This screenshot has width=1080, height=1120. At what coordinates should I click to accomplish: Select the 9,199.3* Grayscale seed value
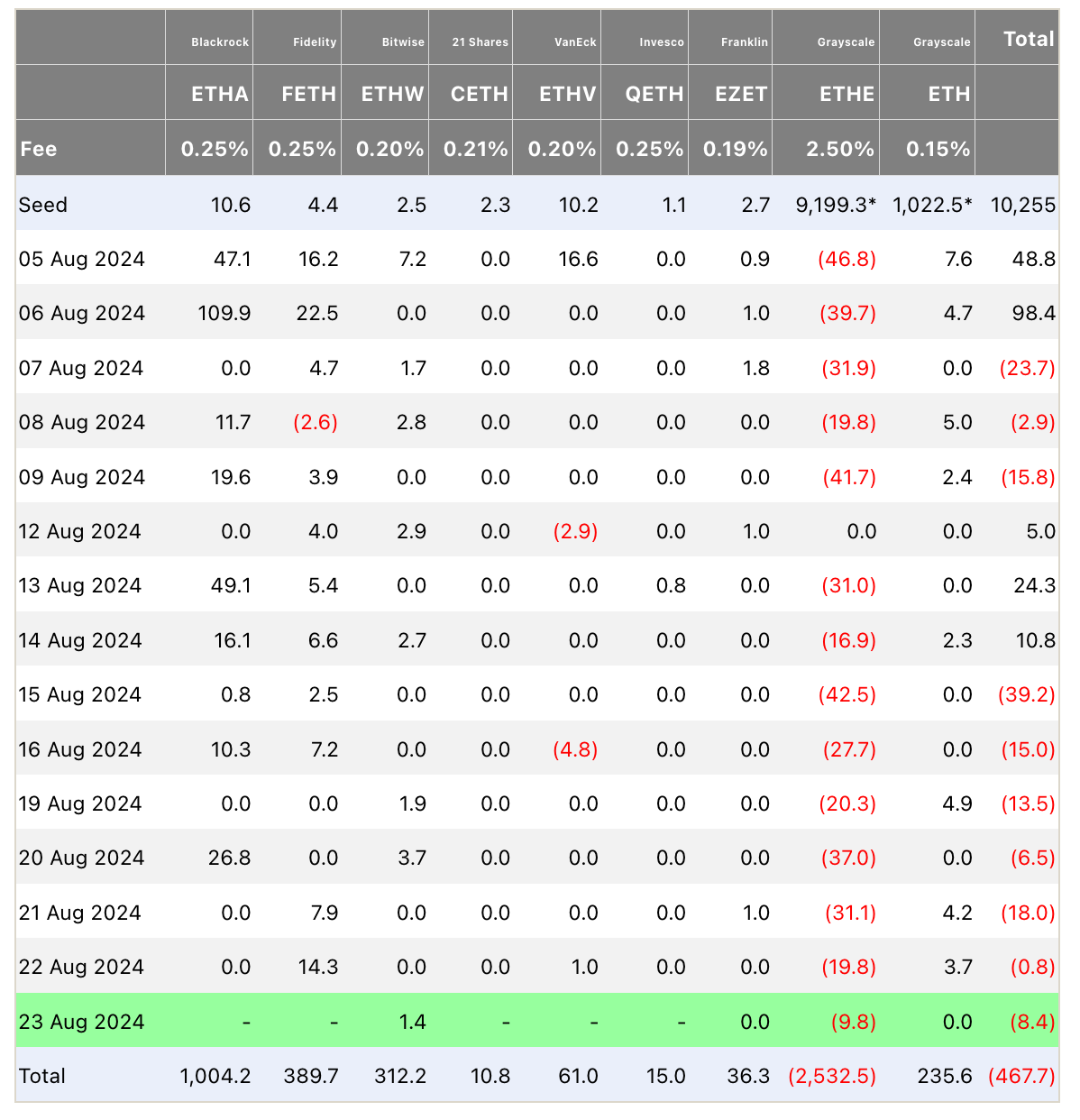836,205
